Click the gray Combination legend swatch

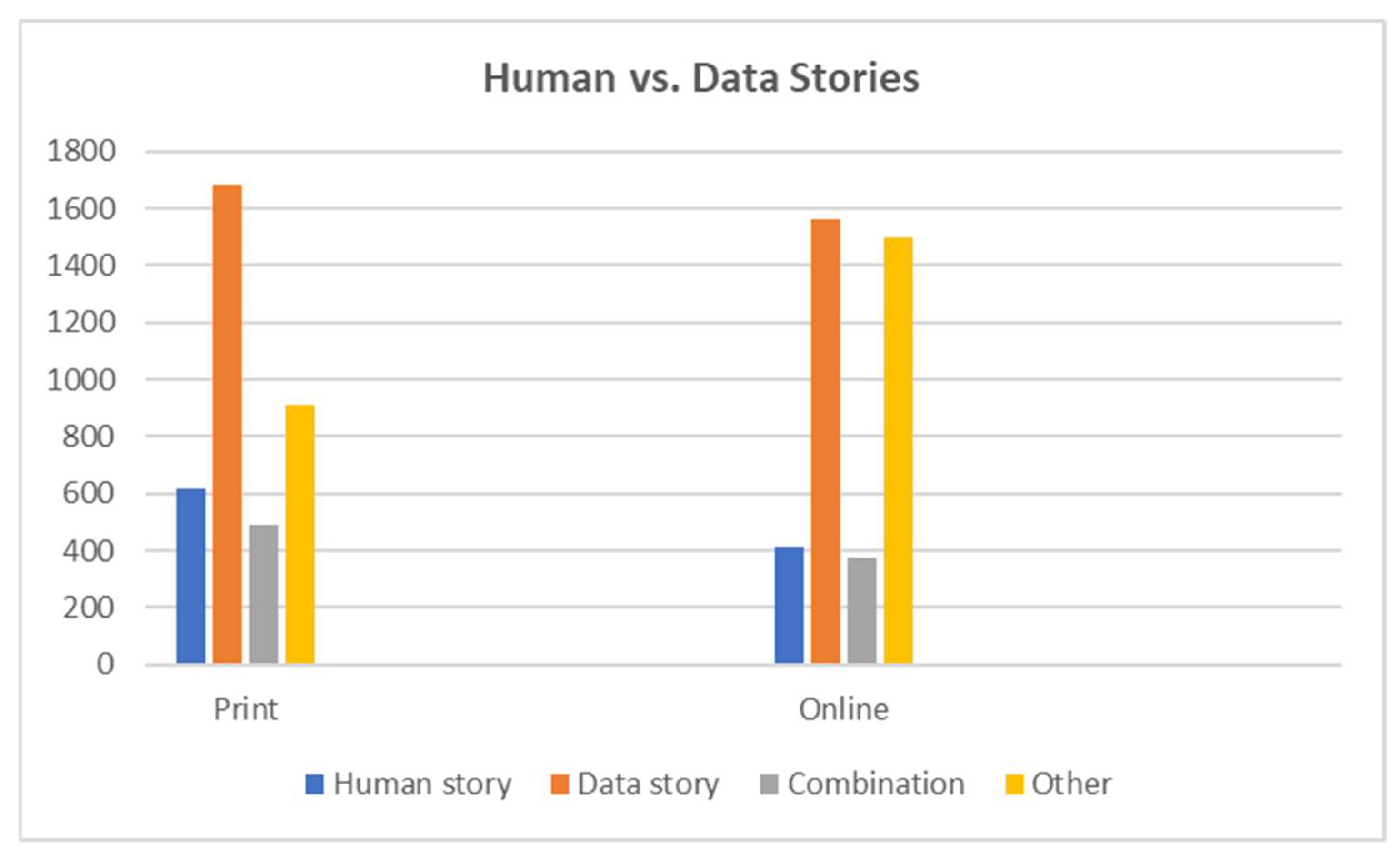tap(769, 784)
